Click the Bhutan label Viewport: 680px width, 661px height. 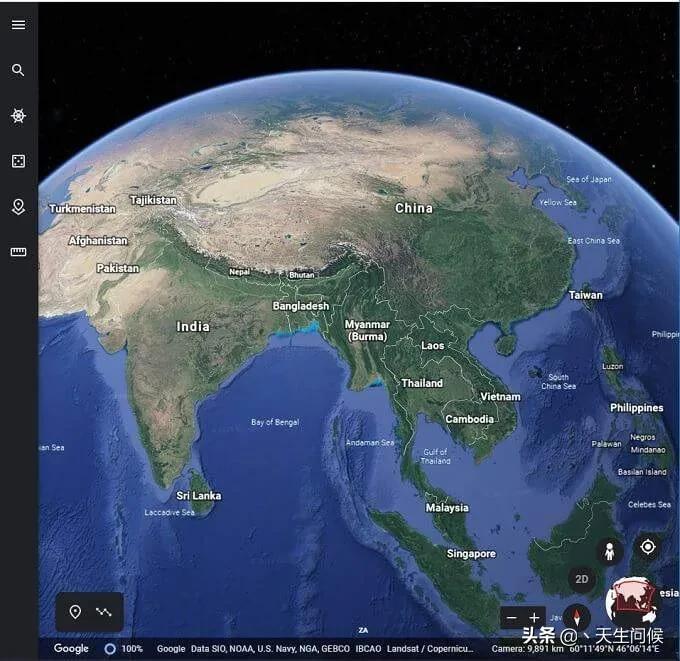click(x=302, y=275)
